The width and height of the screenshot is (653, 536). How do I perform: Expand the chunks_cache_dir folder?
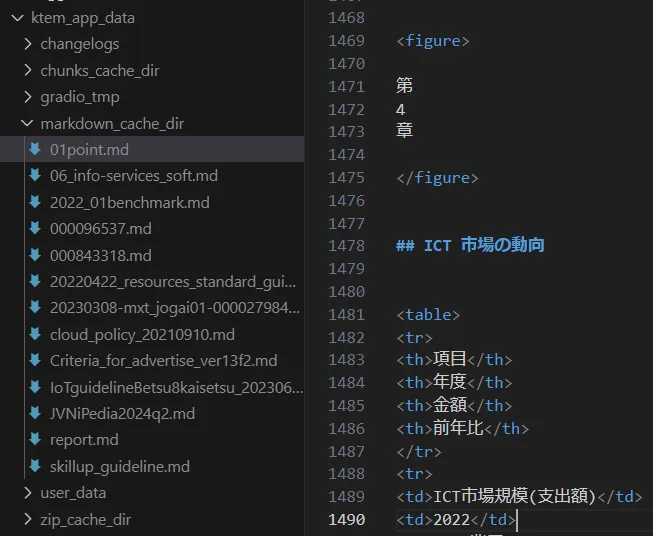(x=28, y=70)
